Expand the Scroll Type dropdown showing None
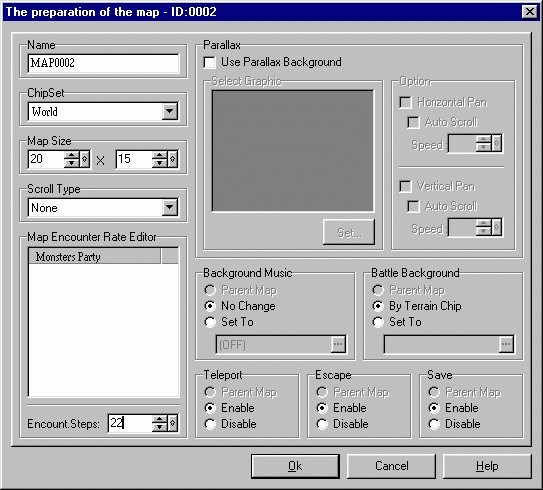Screen dimensions: 543x490 (x=170, y=207)
